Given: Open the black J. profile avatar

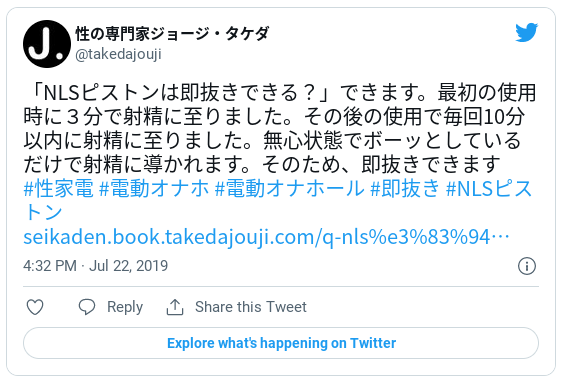Looking at the screenshot, I should coord(47,44).
